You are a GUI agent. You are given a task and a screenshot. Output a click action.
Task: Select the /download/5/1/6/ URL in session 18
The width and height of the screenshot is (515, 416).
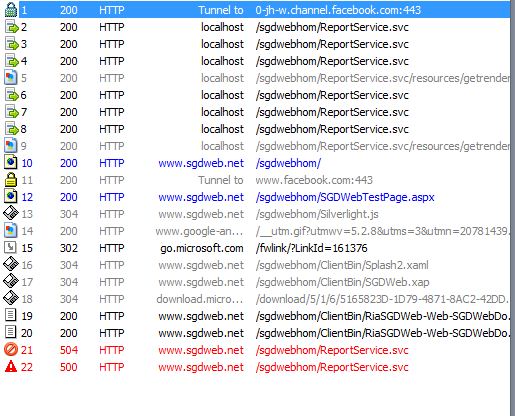pos(382,299)
